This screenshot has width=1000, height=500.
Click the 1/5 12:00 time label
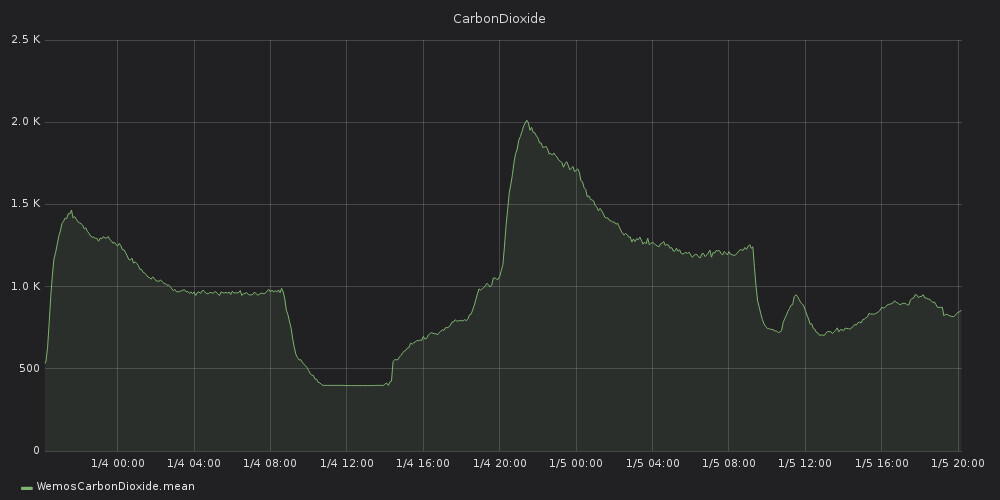[x=804, y=463]
